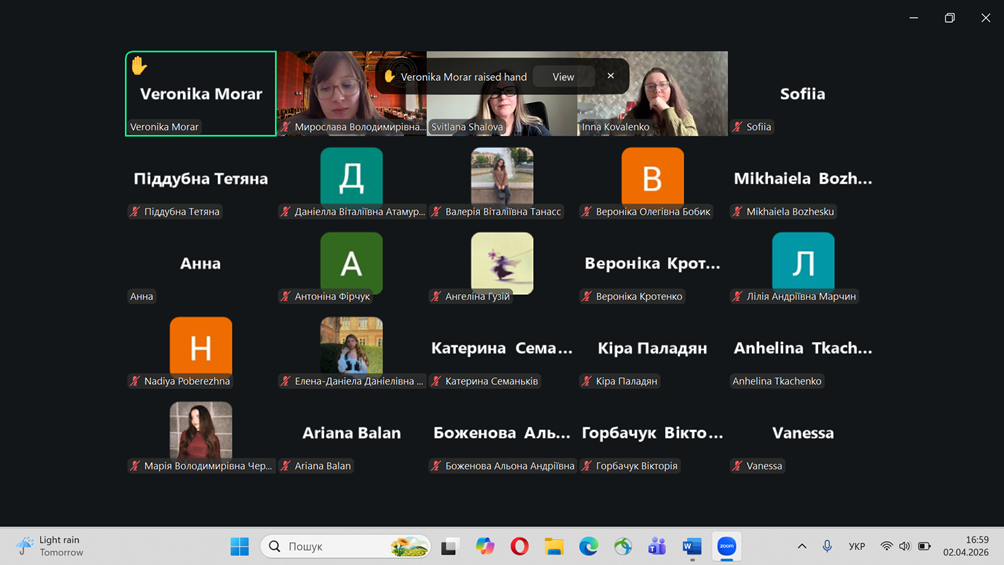Click the teal Л avatar of Лілія Марчин

803,261
